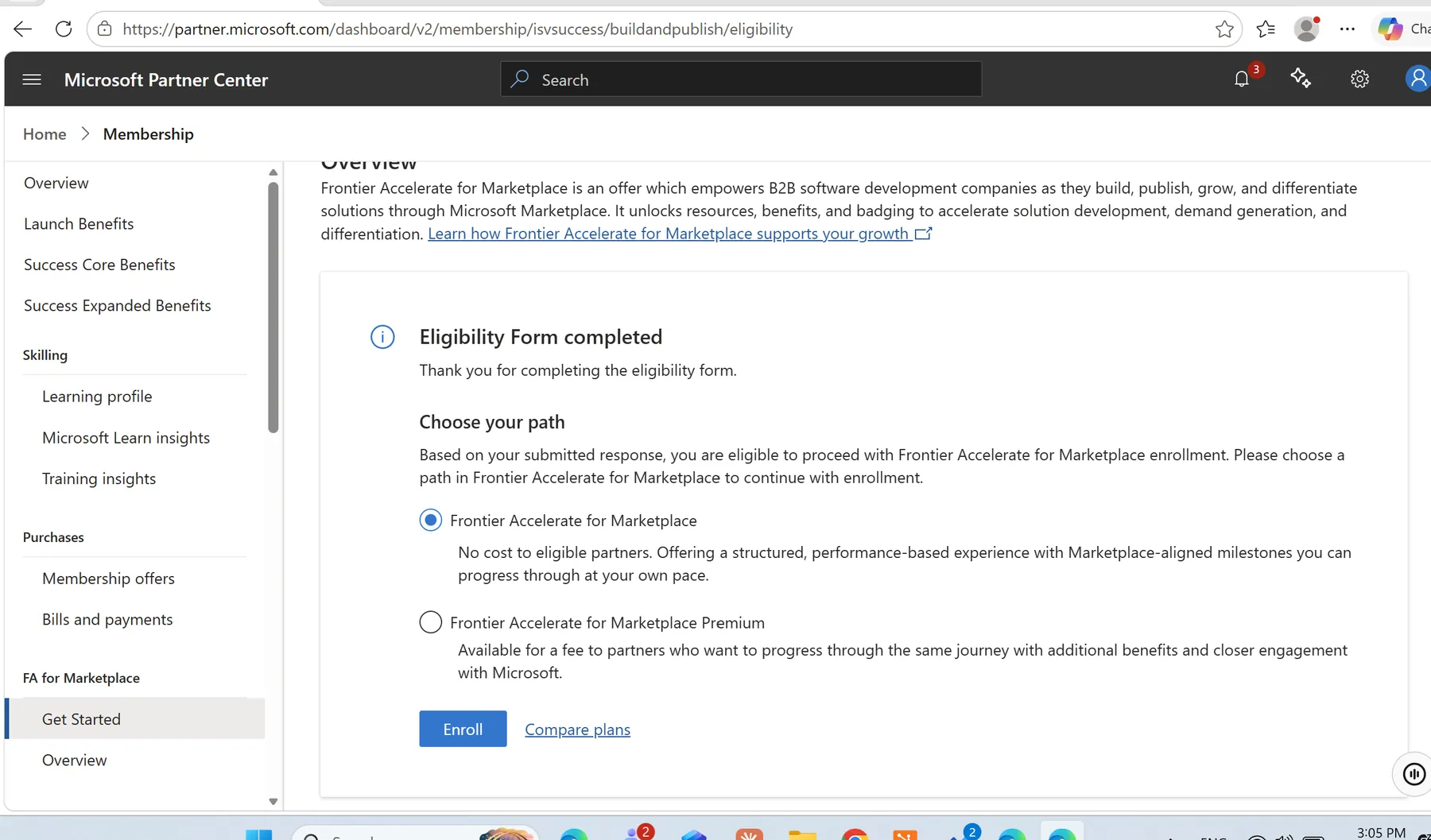
Task: Open the Partner Center hamburger navigation menu
Action: [32, 79]
